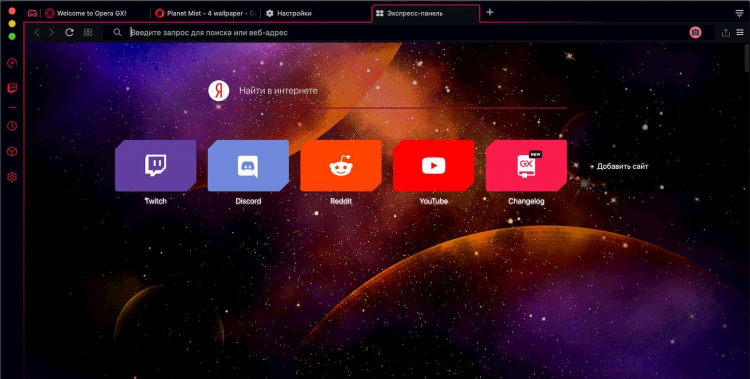Go forward with right arrow

(51, 33)
